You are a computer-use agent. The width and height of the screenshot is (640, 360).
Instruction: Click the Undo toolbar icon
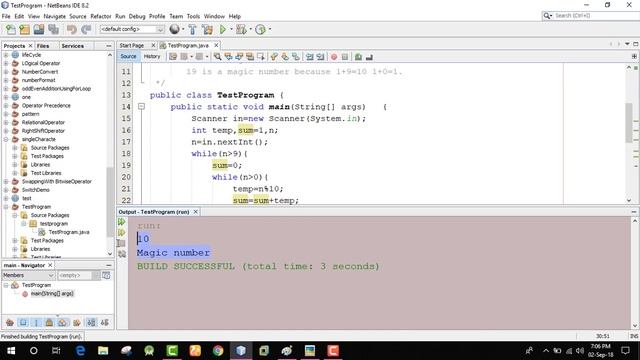pos(72,29)
